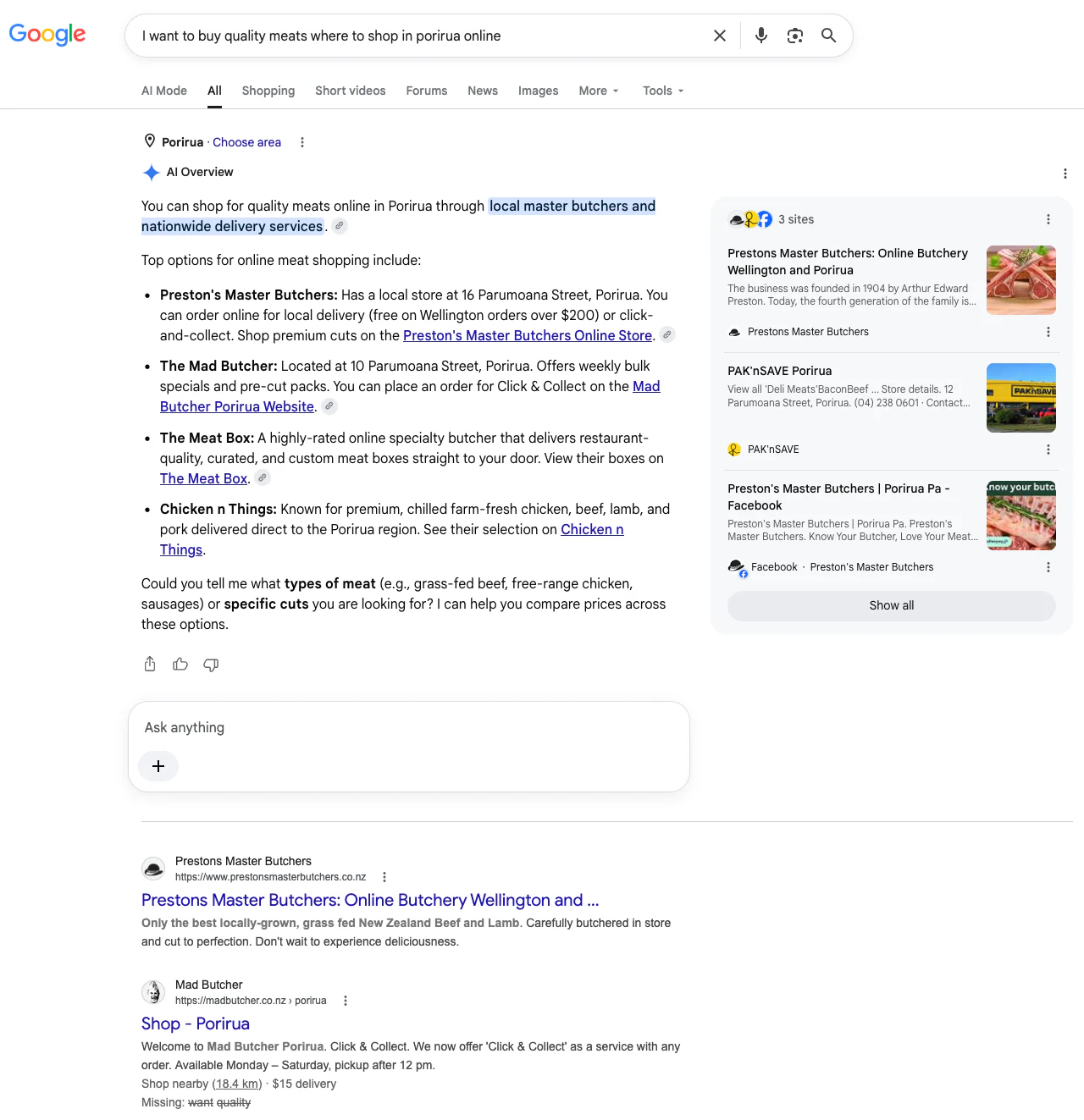This screenshot has height=1120, width=1084.
Task: Open three-dot menu for Facebook source
Action: coord(1048,567)
